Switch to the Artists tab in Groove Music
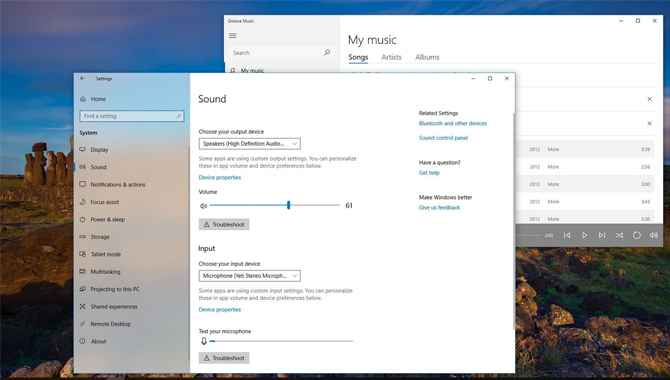The width and height of the screenshot is (670, 380). pyautogui.click(x=391, y=57)
